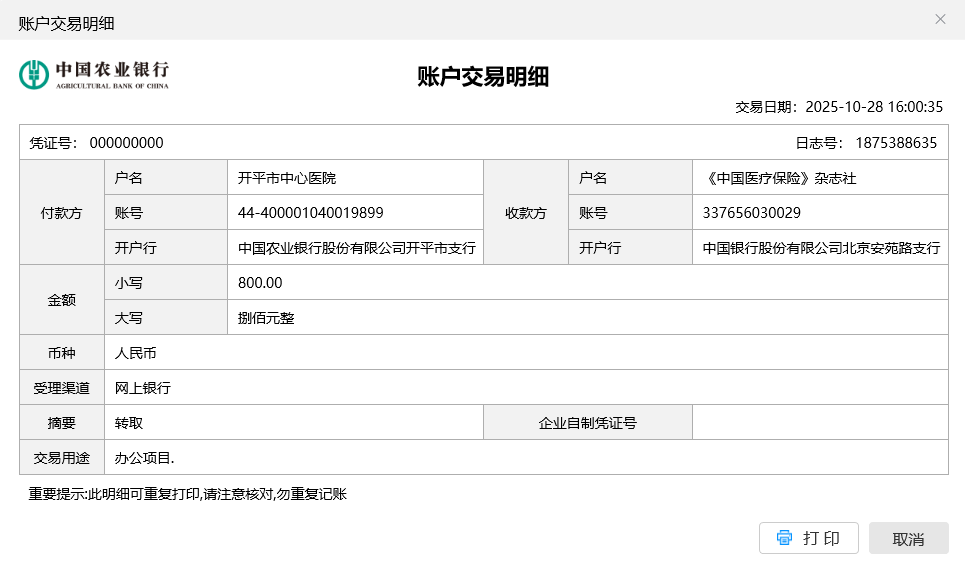Click the voucher number 000000000
Screen dimensions: 965x574
click(126, 143)
